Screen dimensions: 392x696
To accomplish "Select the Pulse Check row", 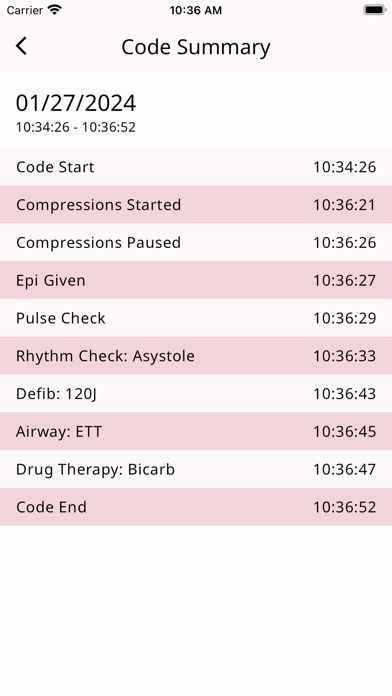I will 196,318.
